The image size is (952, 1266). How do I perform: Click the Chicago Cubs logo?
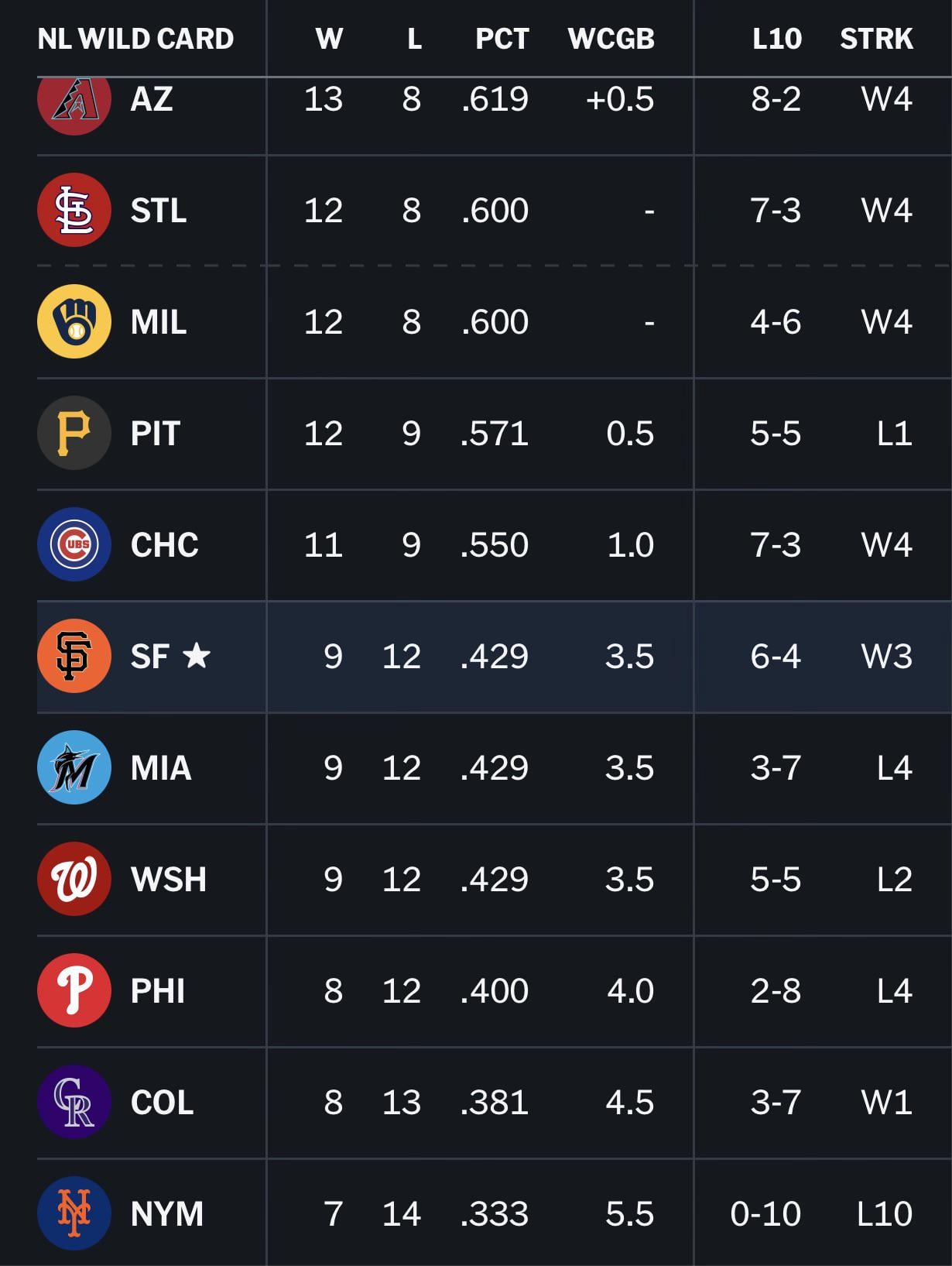tap(74, 544)
